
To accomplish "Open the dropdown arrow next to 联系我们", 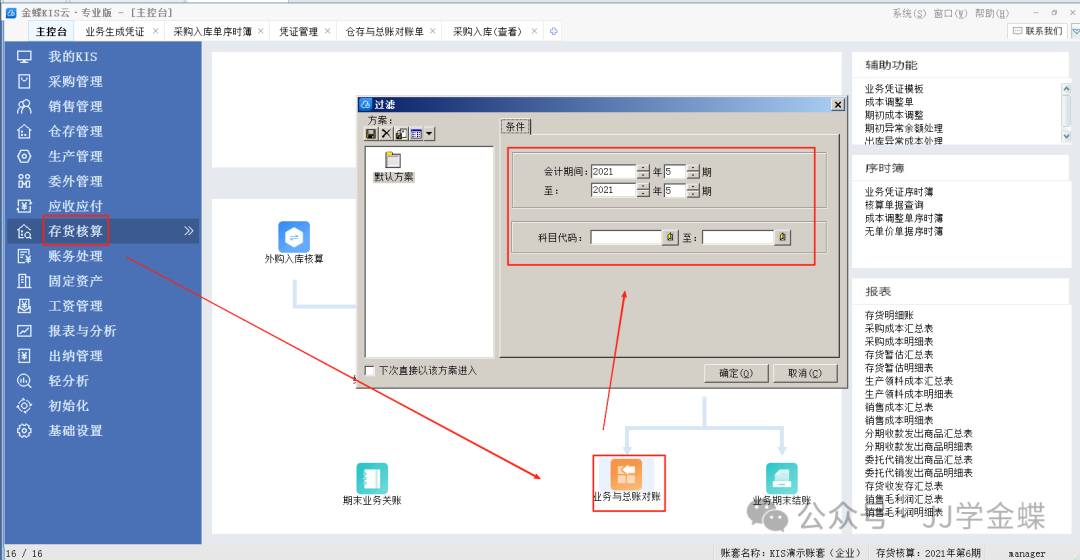I will click(x=1075, y=31).
